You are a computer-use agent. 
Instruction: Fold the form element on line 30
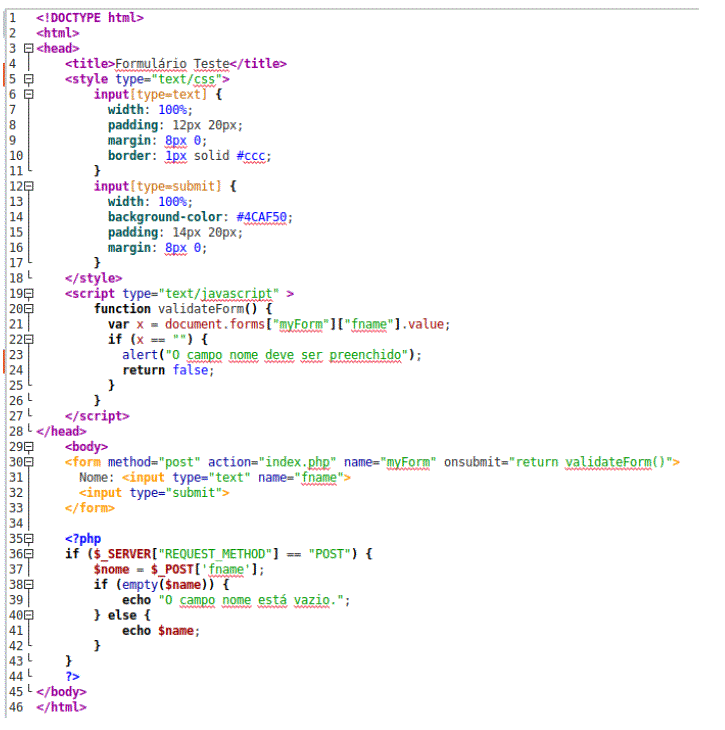[x=28, y=462]
